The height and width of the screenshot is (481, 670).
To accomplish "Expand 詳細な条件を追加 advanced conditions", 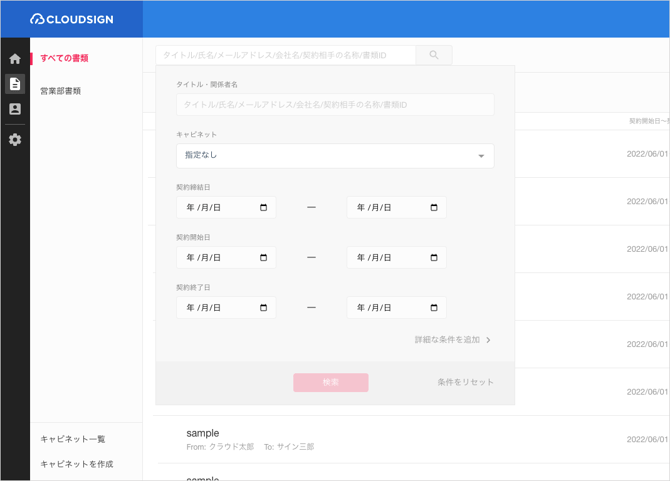I will (x=453, y=340).
